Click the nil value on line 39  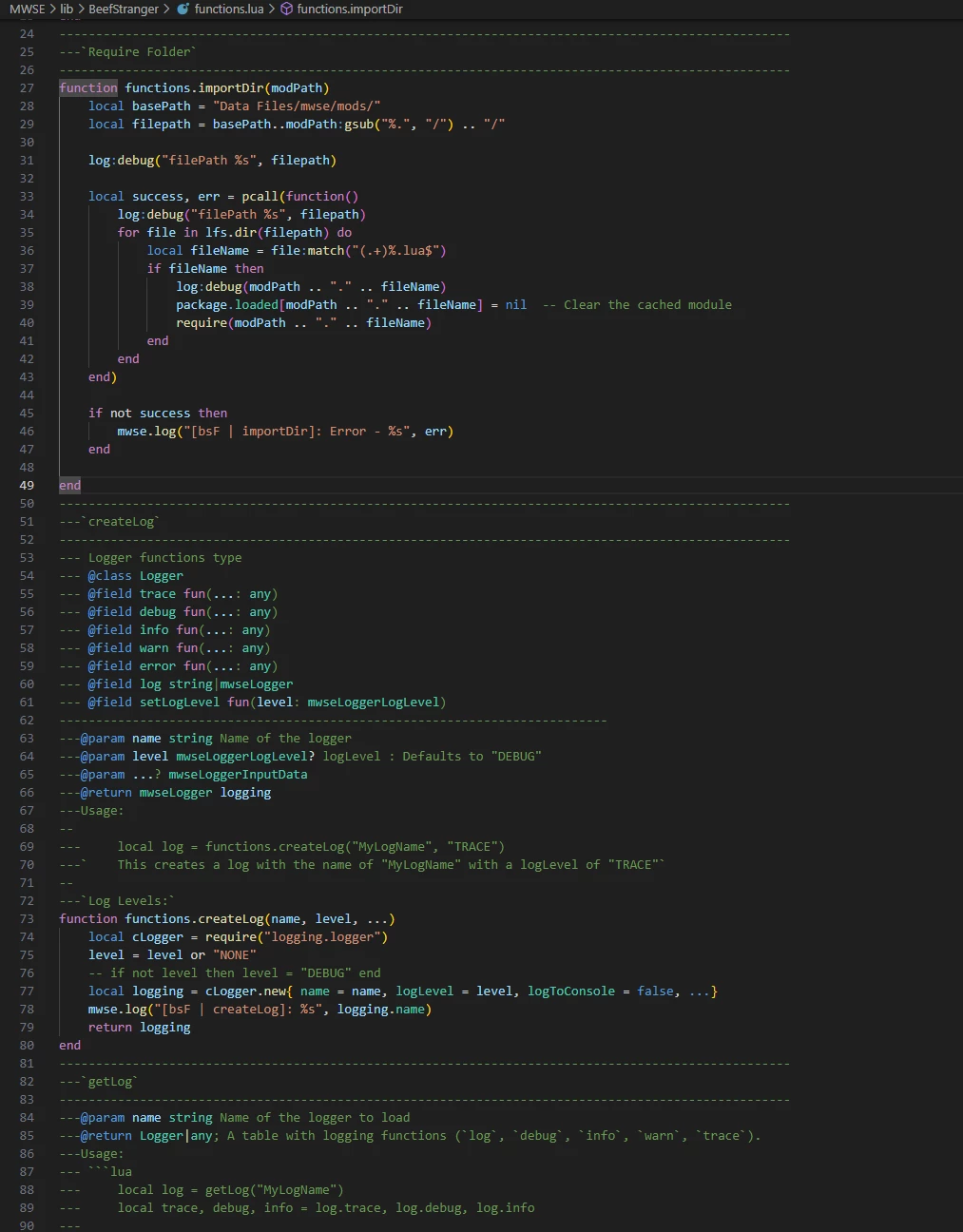[x=516, y=305]
